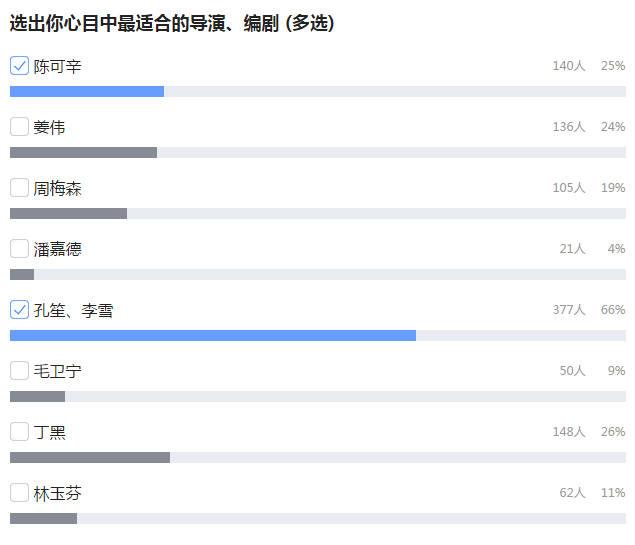Image resolution: width=635 pixels, height=545 pixels.
Task: Click the 孔笙、李雪 option label
Action: 73,311
